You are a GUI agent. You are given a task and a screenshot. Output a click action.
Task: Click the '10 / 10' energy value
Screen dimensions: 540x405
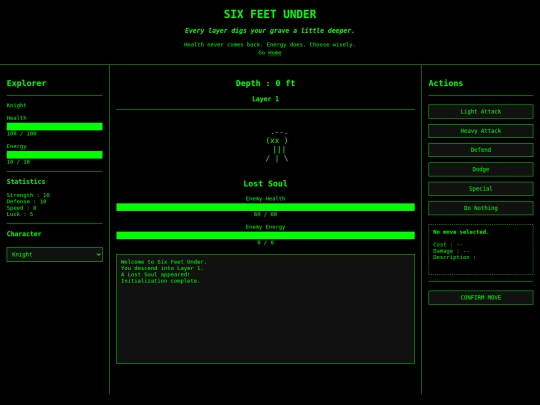click(18, 162)
